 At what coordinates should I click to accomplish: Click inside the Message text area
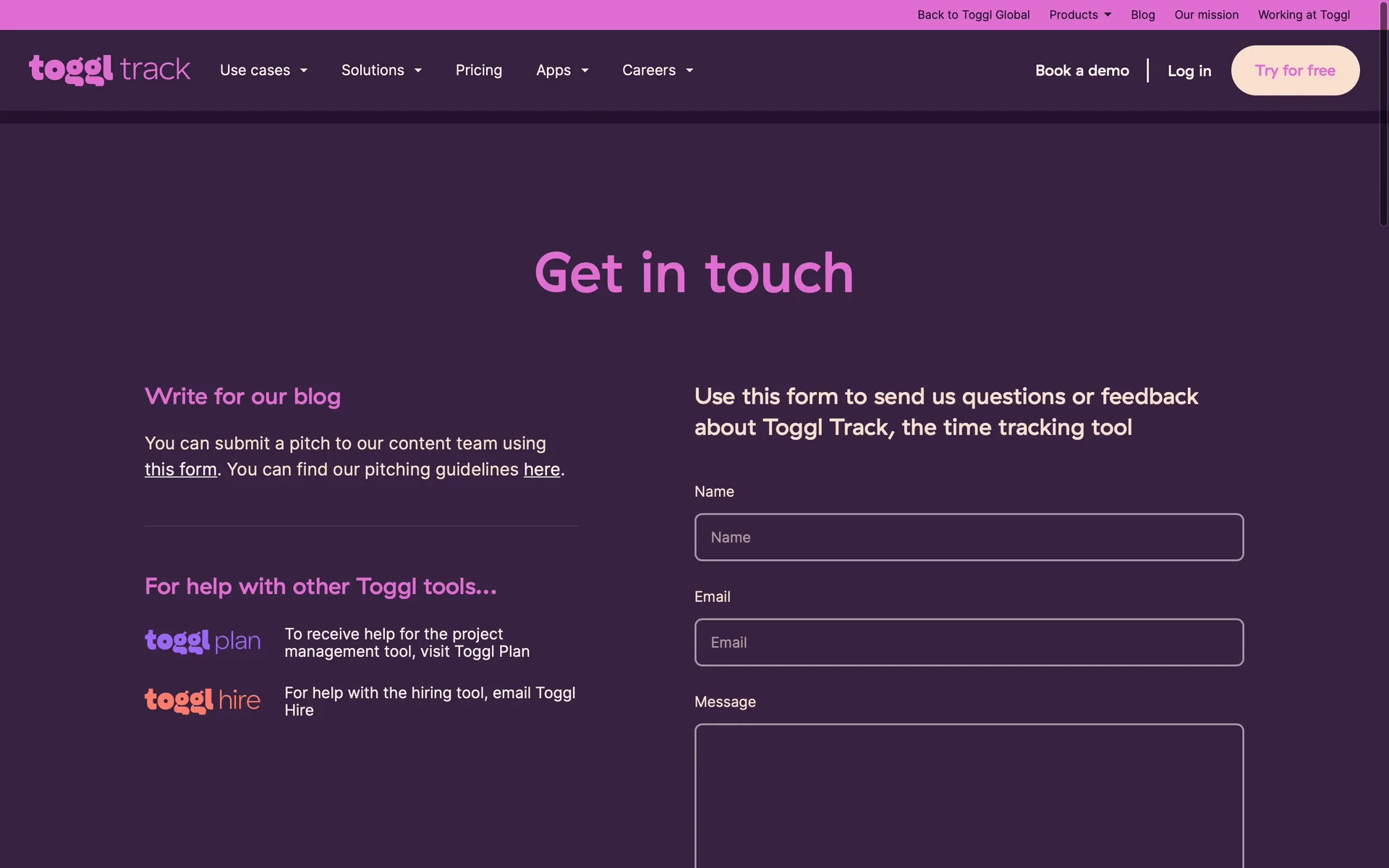(x=969, y=796)
